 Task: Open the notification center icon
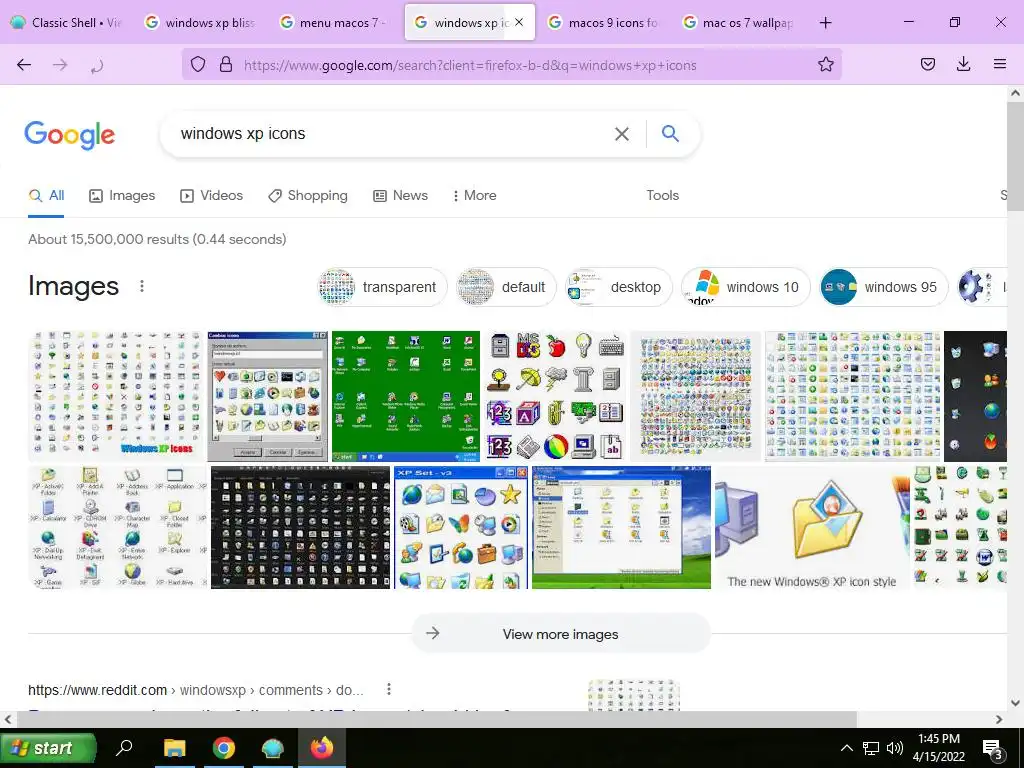tap(993, 749)
